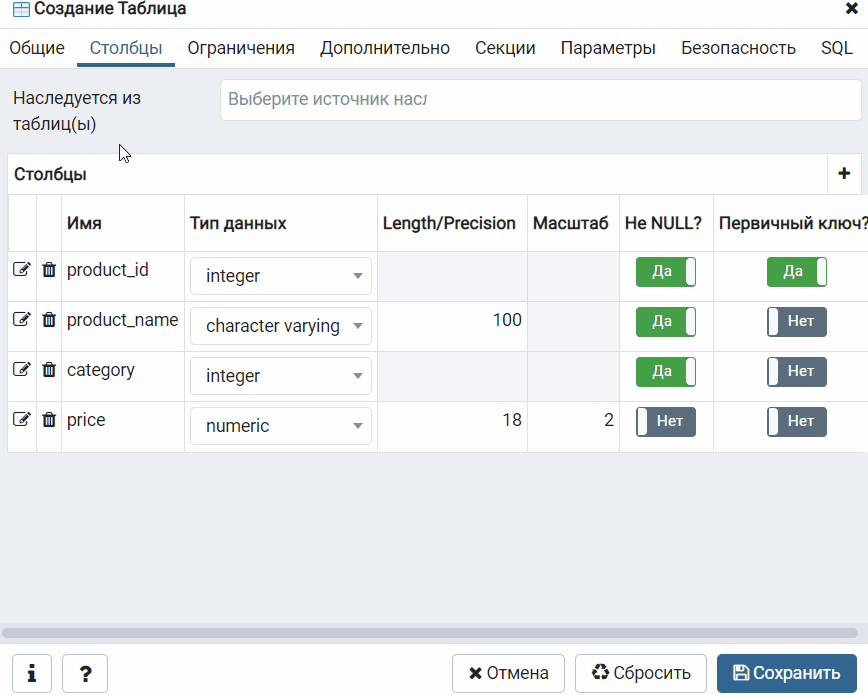Click the edit icon for category row
This screenshot has width=868, height=695.
coord(21,369)
